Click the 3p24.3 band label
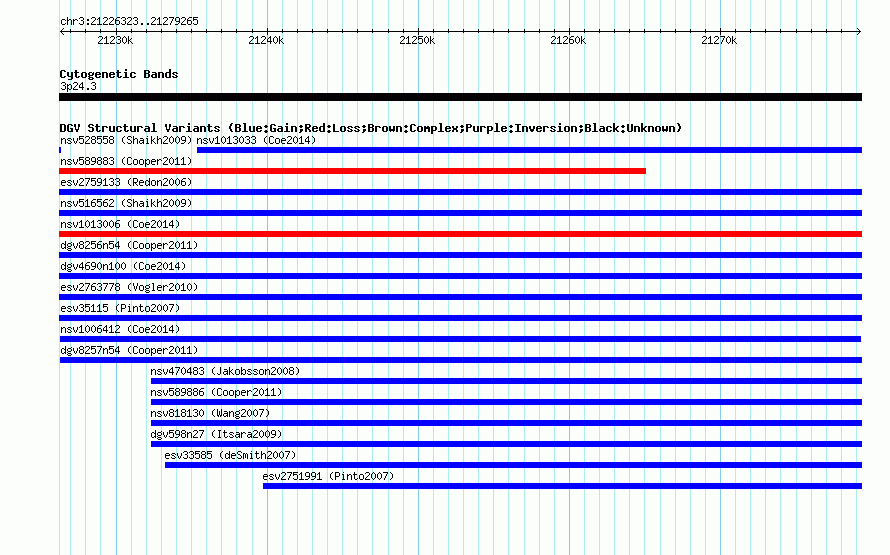Viewport: 890px width, 555px height. pyautogui.click(x=78, y=86)
